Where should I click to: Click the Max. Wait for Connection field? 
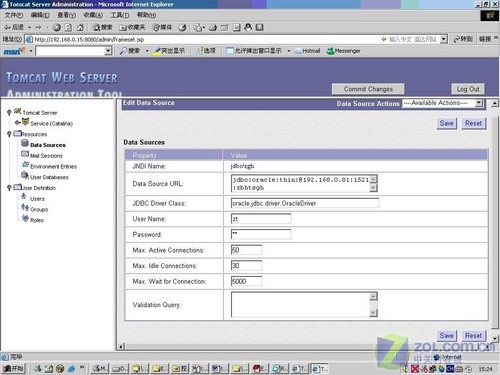coord(246,281)
